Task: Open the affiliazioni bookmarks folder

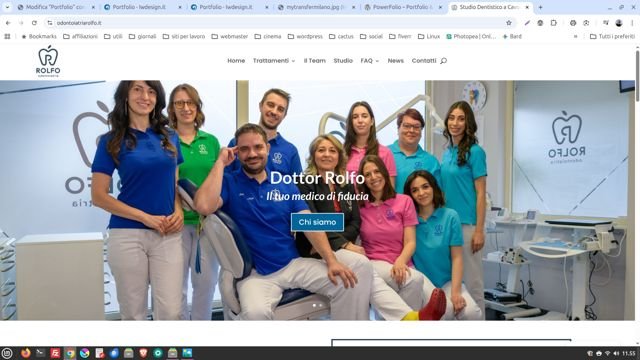Action: pos(80,36)
